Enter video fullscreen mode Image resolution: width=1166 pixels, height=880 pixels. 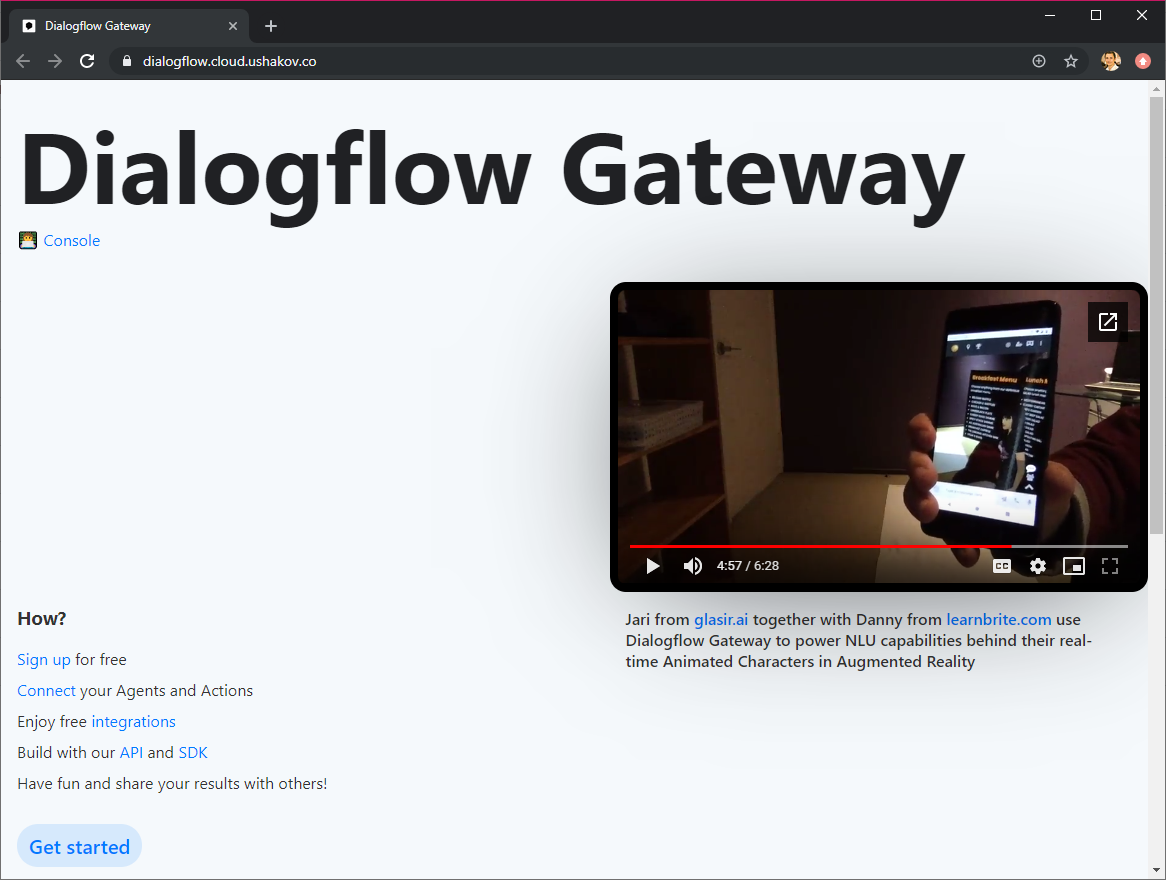[1109, 566]
